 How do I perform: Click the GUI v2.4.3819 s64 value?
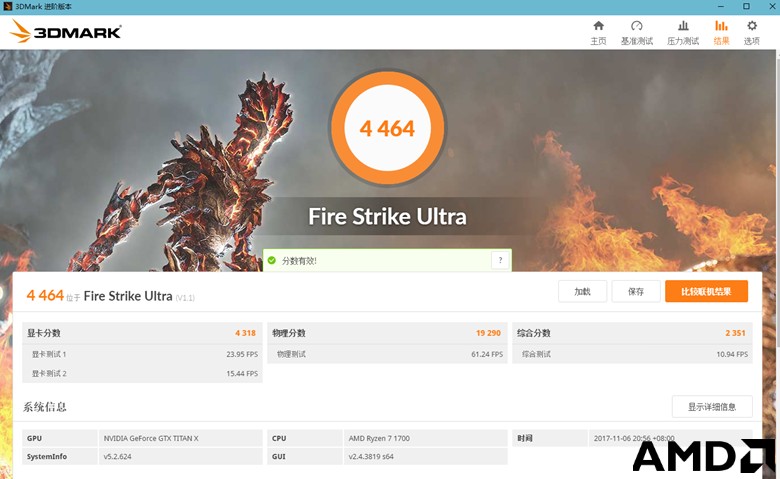pyautogui.click(x=371, y=457)
